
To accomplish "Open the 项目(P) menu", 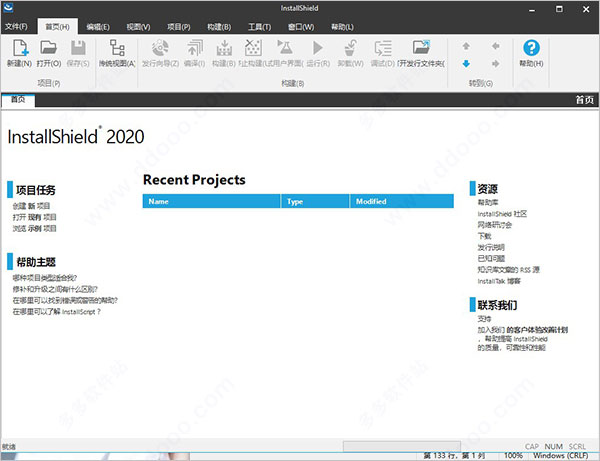I will [x=179, y=27].
